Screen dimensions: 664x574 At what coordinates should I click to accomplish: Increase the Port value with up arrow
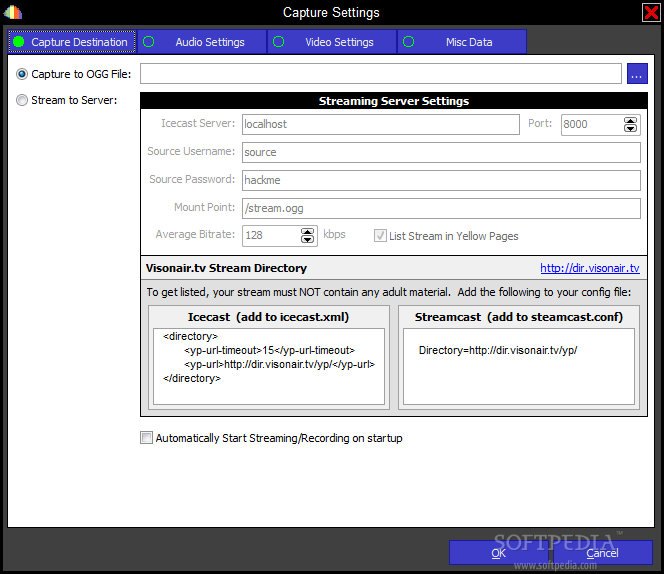[x=630, y=121]
